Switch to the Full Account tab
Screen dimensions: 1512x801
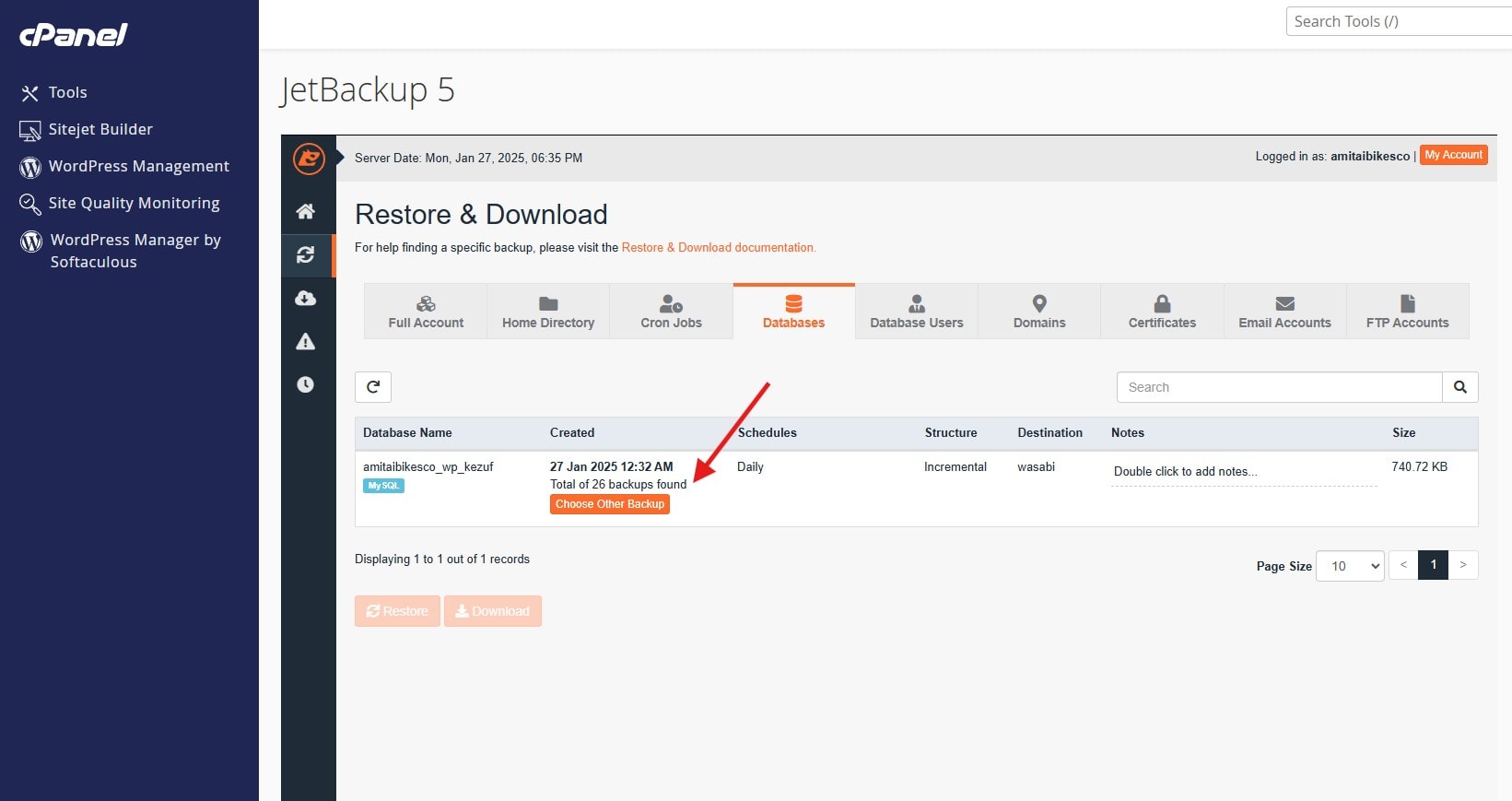[426, 312]
